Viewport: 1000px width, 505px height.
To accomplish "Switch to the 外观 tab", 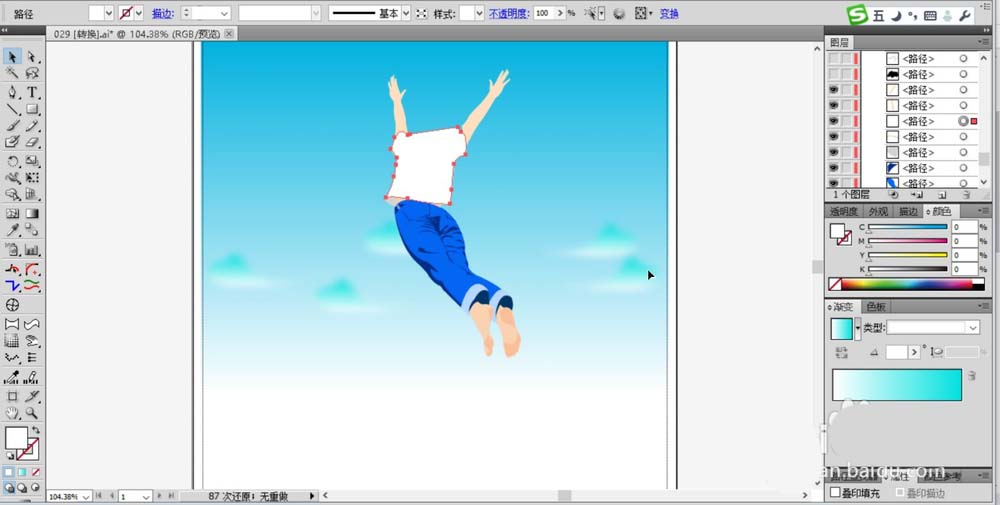I will pyautogui.click(x=878, y=212).
